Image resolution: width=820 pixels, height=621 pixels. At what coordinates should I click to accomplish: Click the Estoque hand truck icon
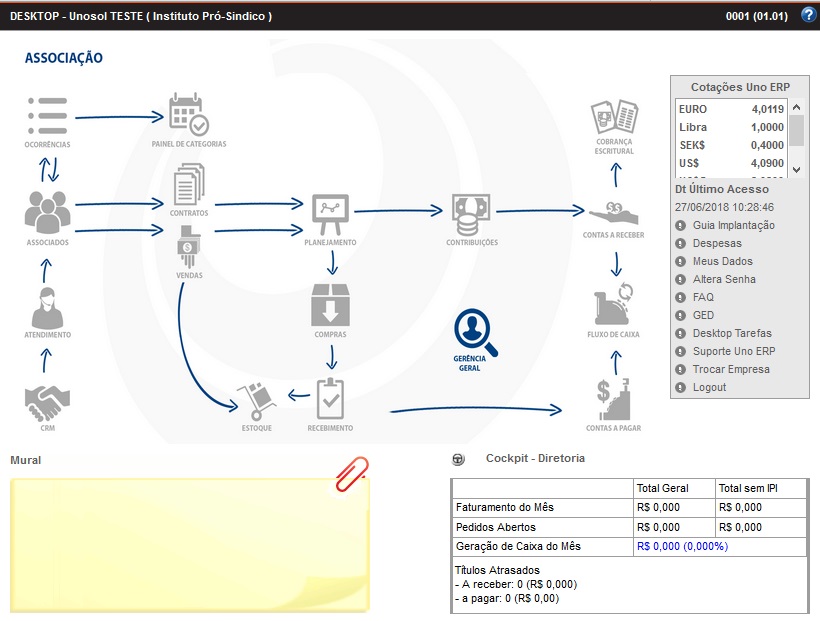pyautogui.click(x=255, y=400)
